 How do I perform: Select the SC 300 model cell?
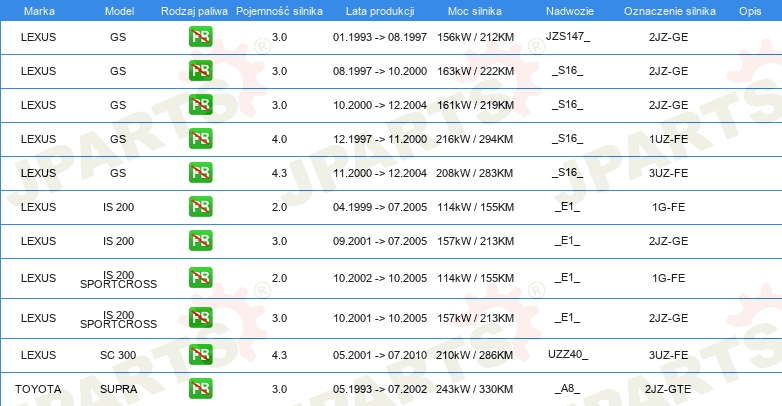[118, 355]
